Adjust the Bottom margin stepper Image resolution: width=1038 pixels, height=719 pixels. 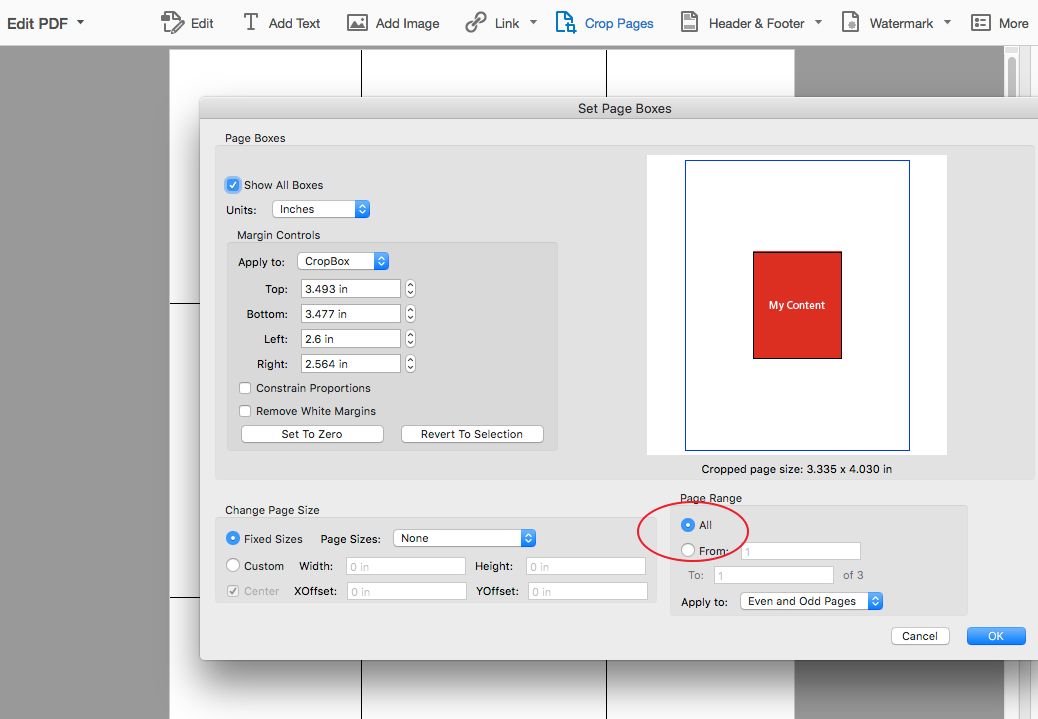410,314
